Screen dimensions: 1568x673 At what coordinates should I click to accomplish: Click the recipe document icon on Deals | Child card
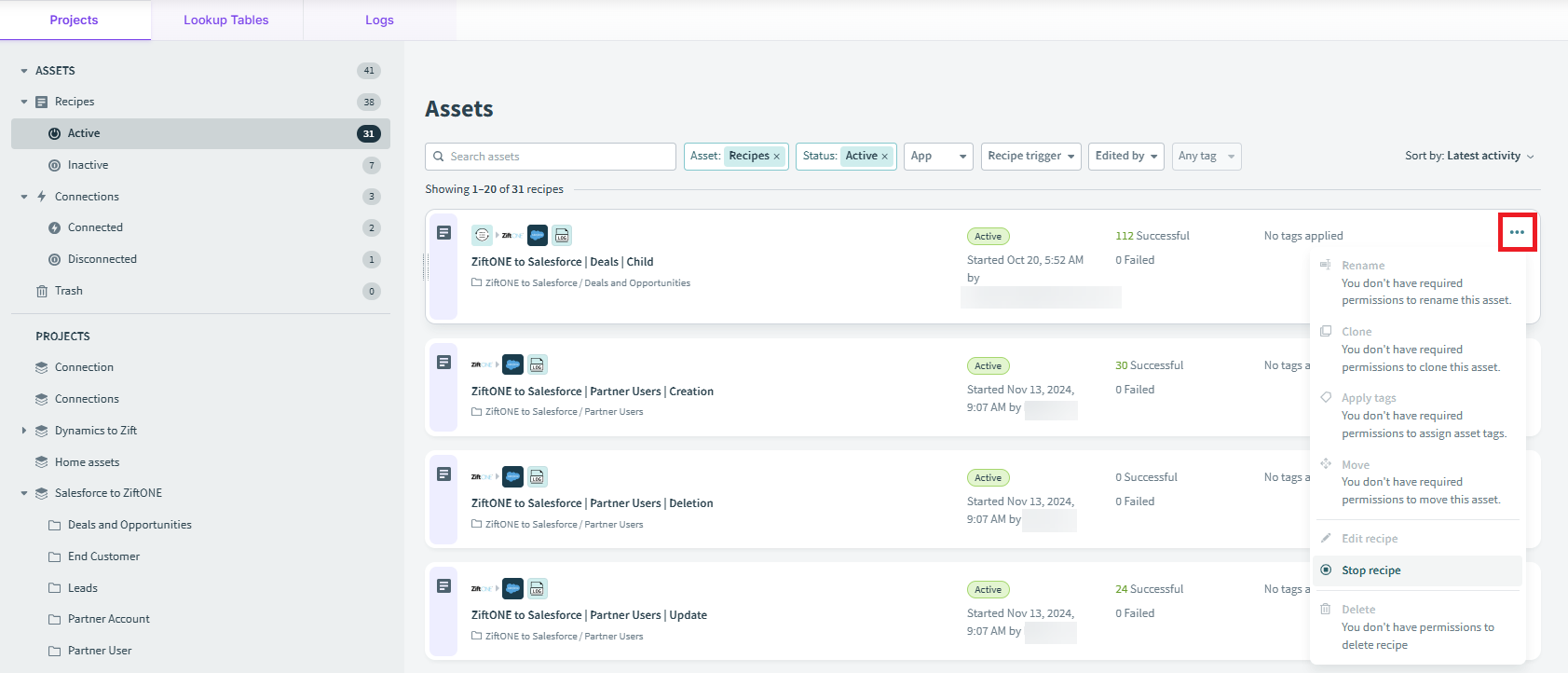pos(444,233)
